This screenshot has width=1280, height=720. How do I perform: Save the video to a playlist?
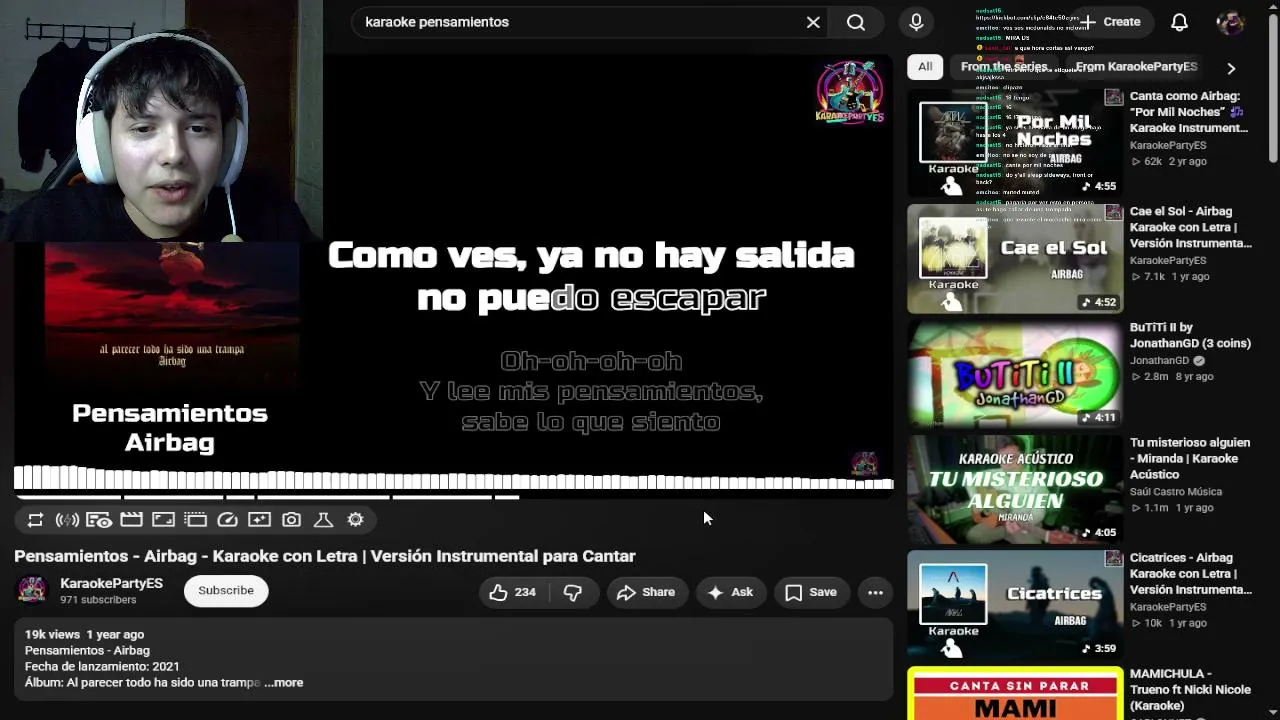pyautogui.click(x=811, y=592)
